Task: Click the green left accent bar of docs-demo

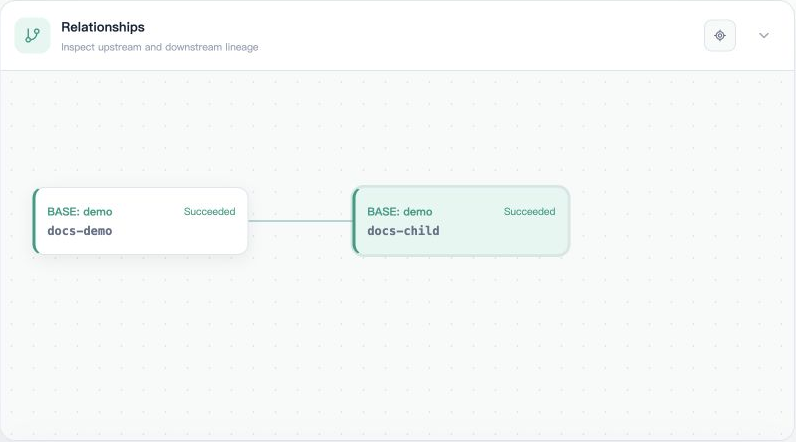Action: point(35,221)
